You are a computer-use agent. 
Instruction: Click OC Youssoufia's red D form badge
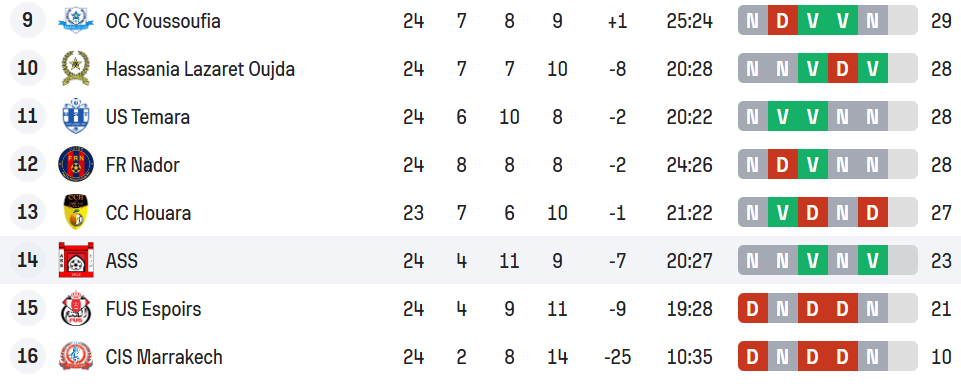pos(783,21)
